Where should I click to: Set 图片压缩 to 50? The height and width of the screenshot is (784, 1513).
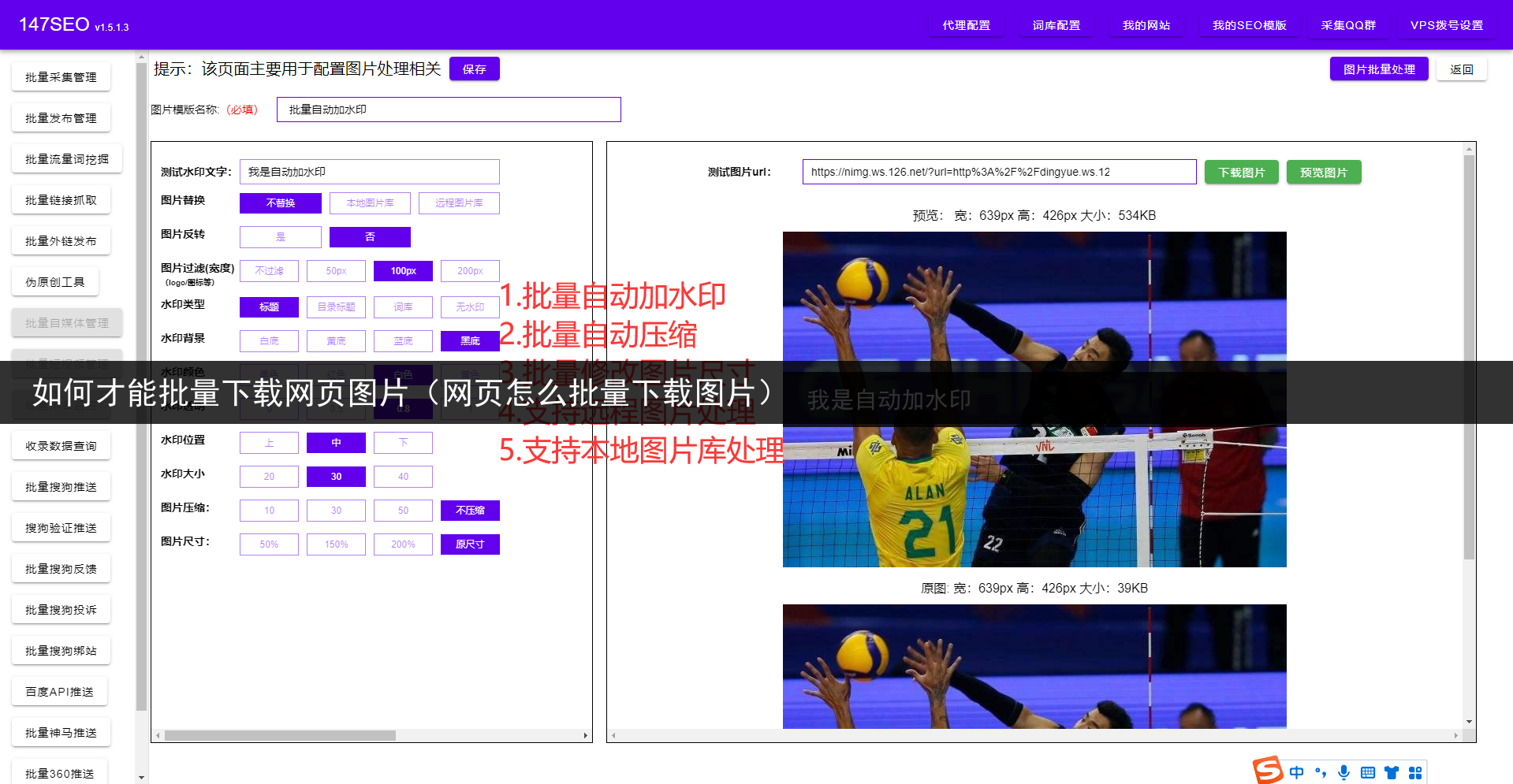403,511
